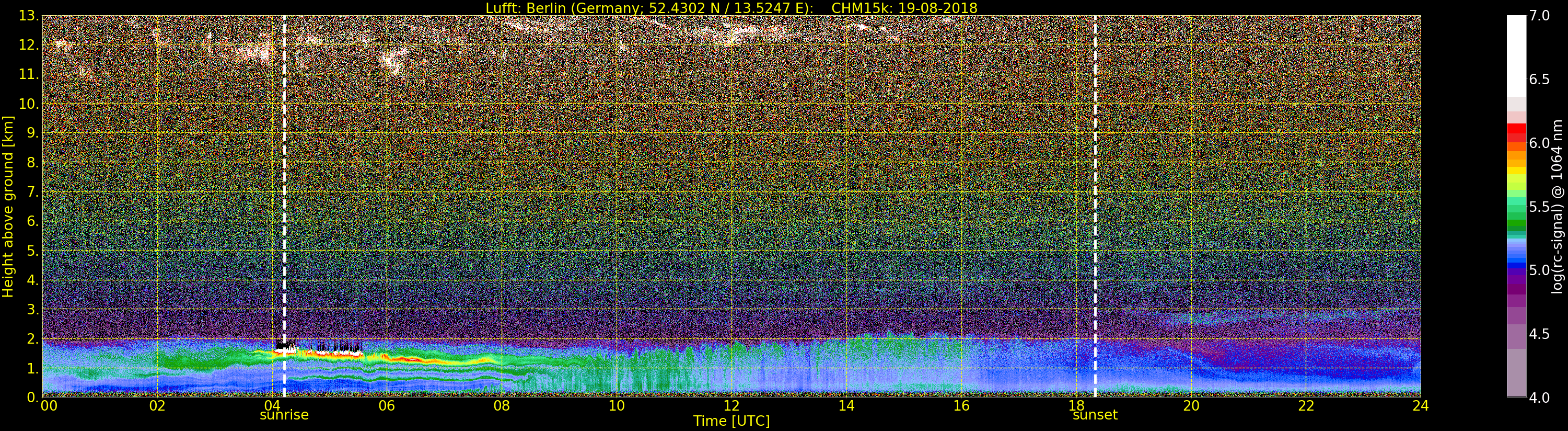Click the height axis tick label 8.

(x=33, y=163)
